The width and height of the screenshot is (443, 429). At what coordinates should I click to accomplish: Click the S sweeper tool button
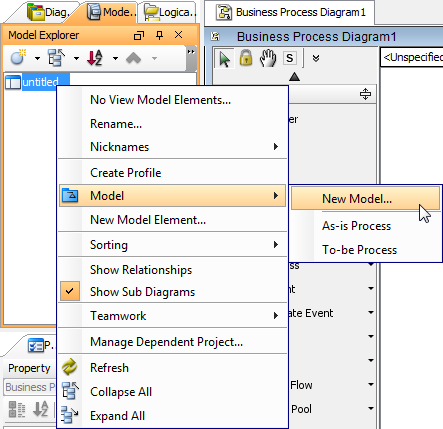tap(289, 58)
